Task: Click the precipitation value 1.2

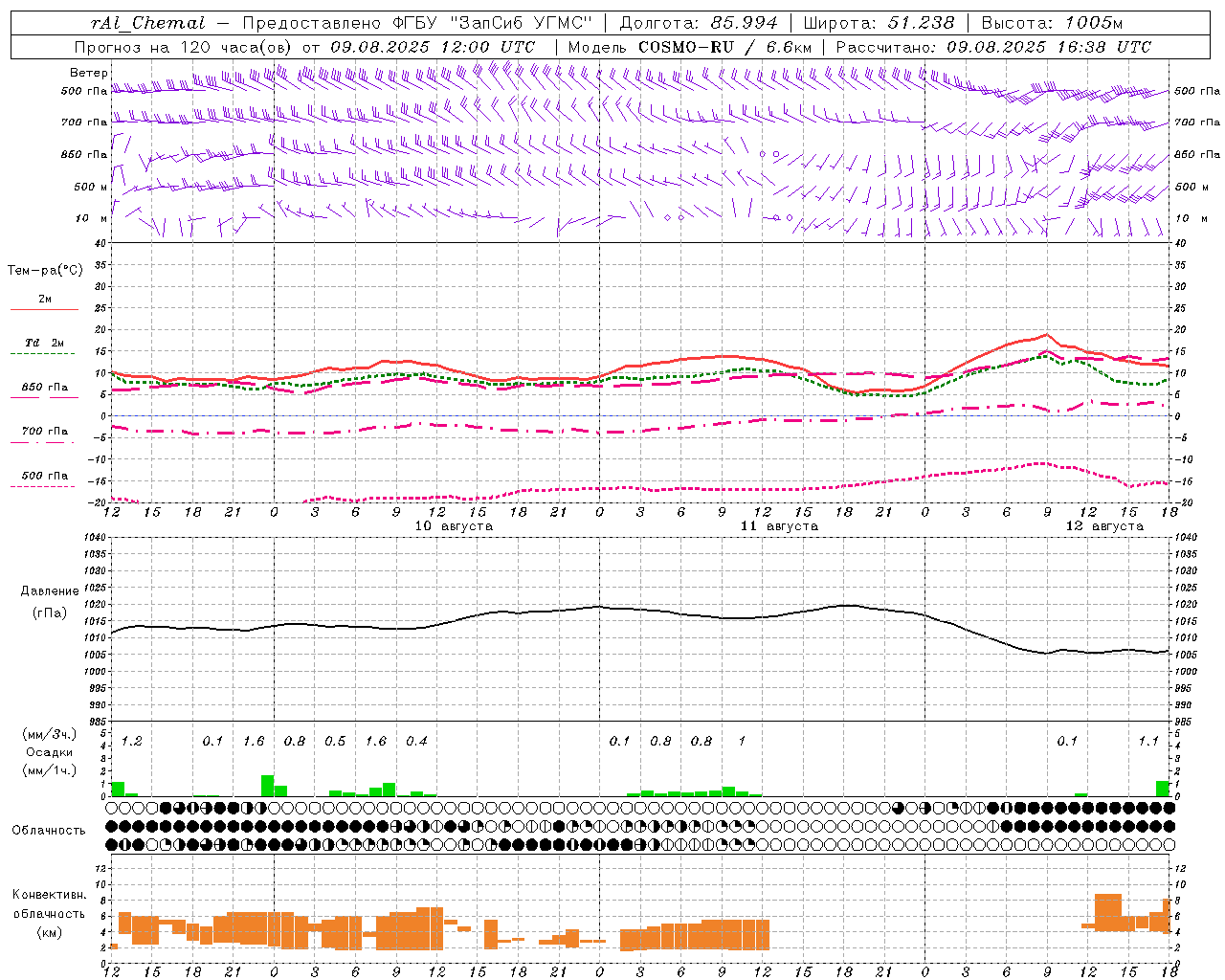Action: click(131, 742)
